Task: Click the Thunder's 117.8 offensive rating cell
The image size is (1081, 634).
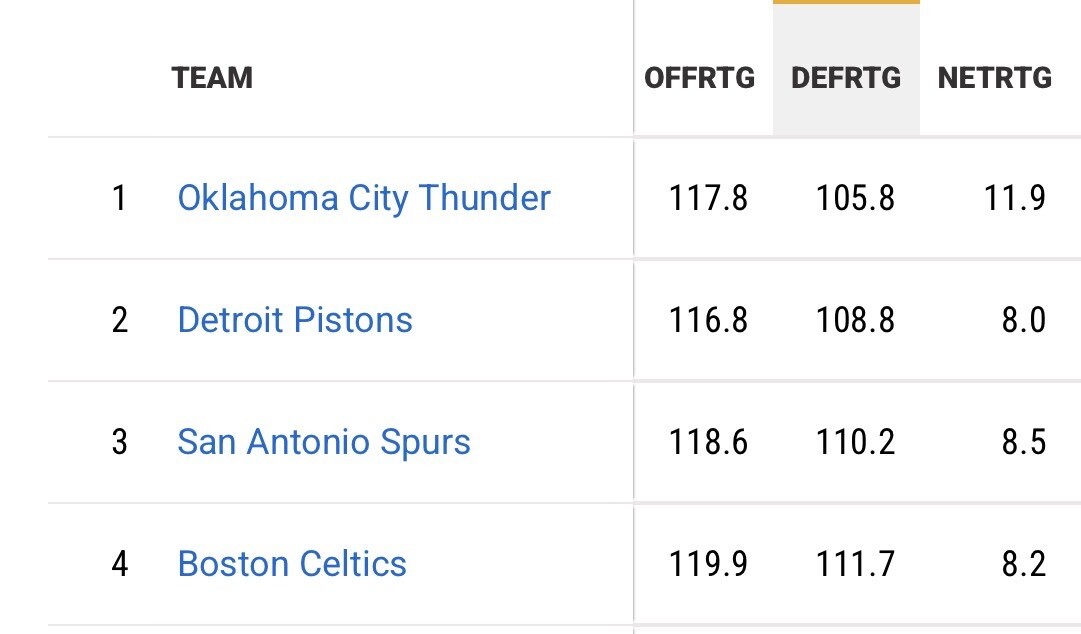Action: pyautogui.click(x=708, y=198)
